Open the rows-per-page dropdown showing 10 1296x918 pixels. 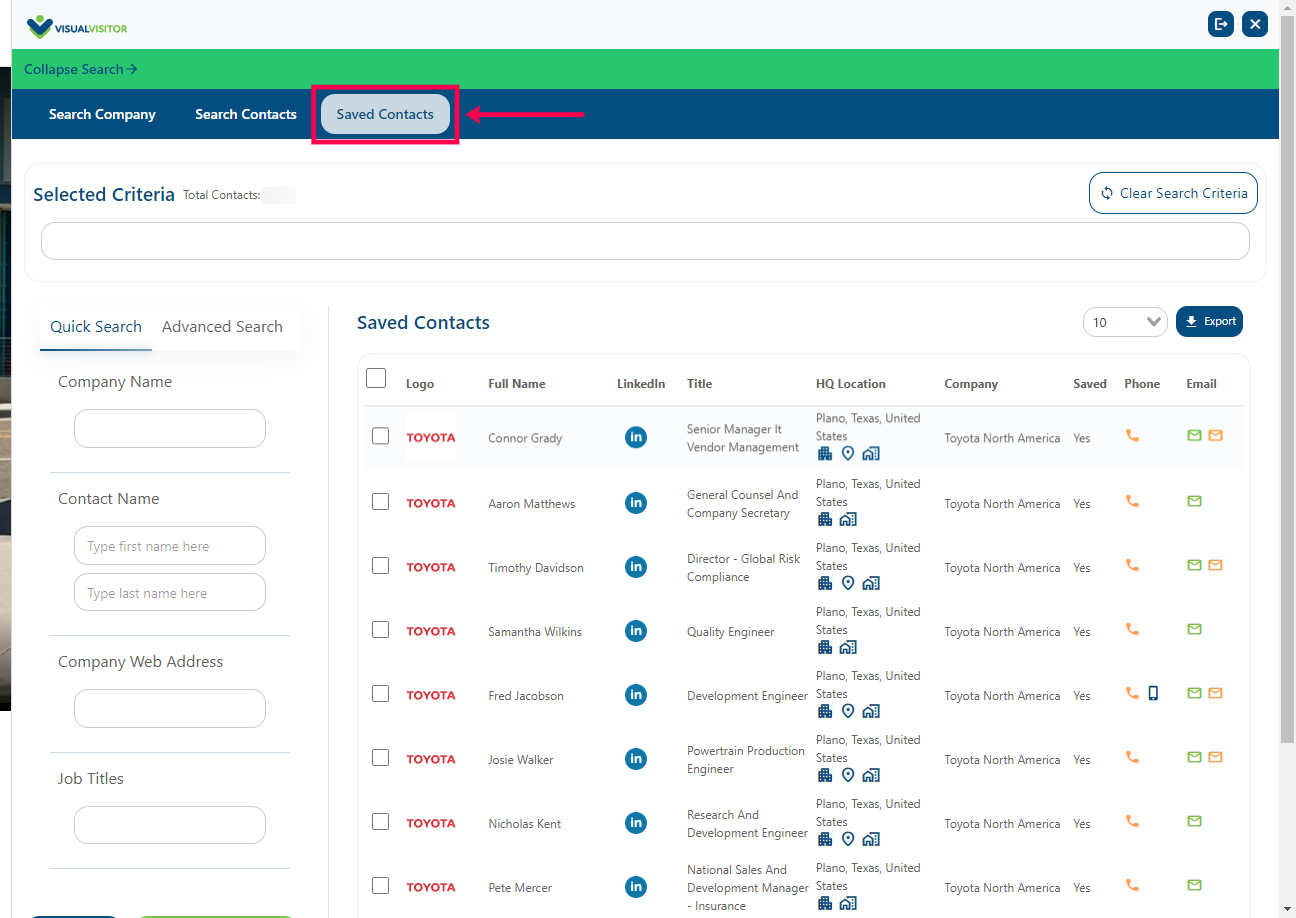(1125, 322)
